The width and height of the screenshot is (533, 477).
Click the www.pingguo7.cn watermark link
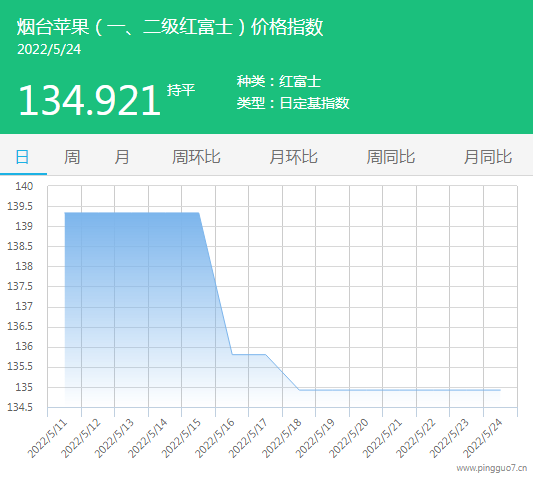pyautogui.click(x=492, y=468)
